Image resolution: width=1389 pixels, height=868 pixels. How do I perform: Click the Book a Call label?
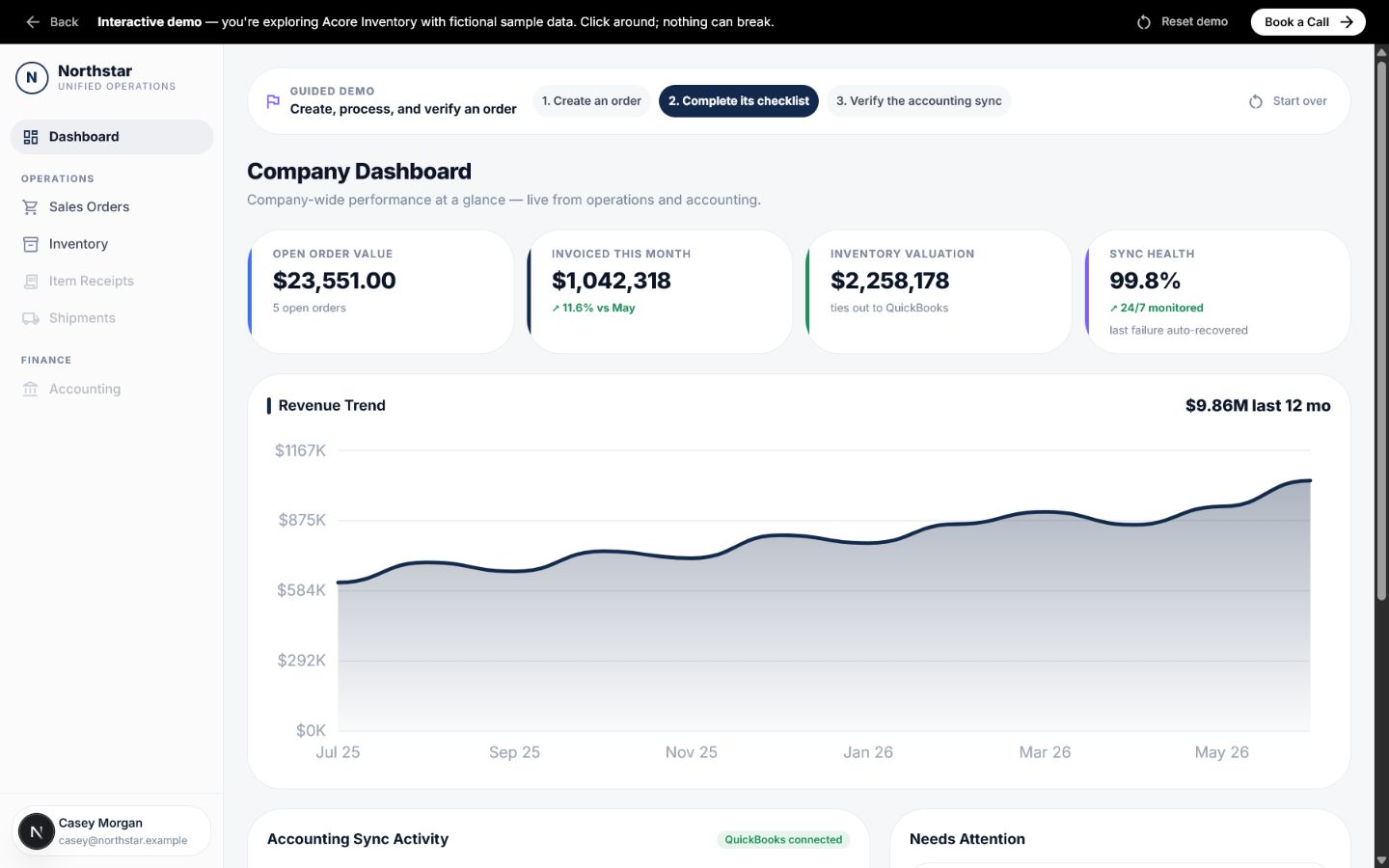1296,22
